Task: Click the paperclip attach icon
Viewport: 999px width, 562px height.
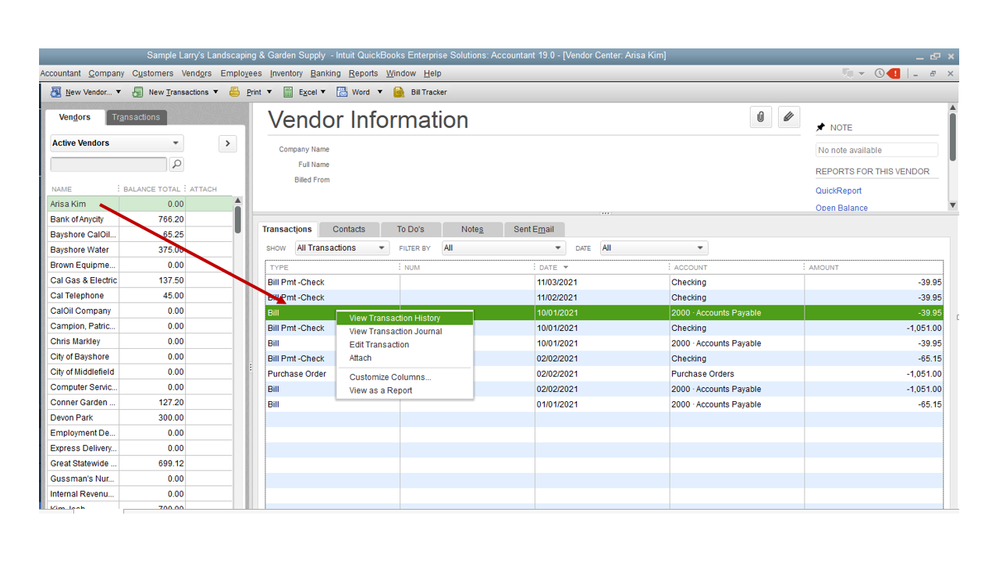Action: 761,117
